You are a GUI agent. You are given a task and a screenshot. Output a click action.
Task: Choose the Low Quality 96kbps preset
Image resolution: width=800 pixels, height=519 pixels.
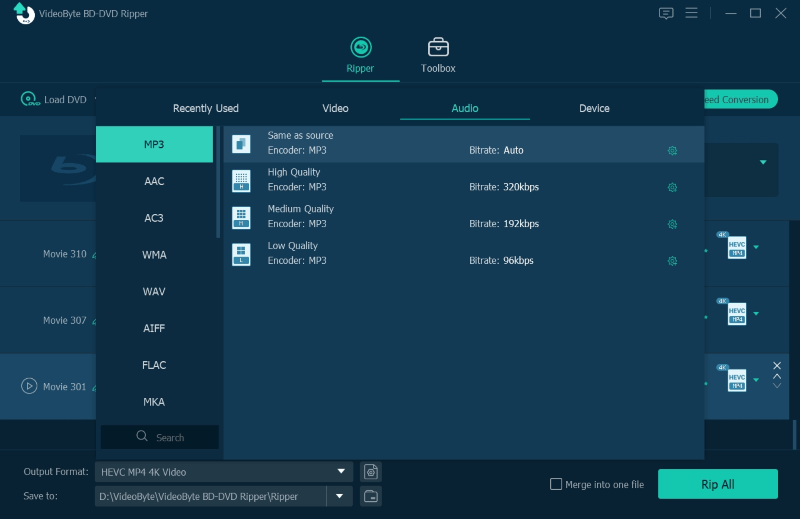[464, 255]
